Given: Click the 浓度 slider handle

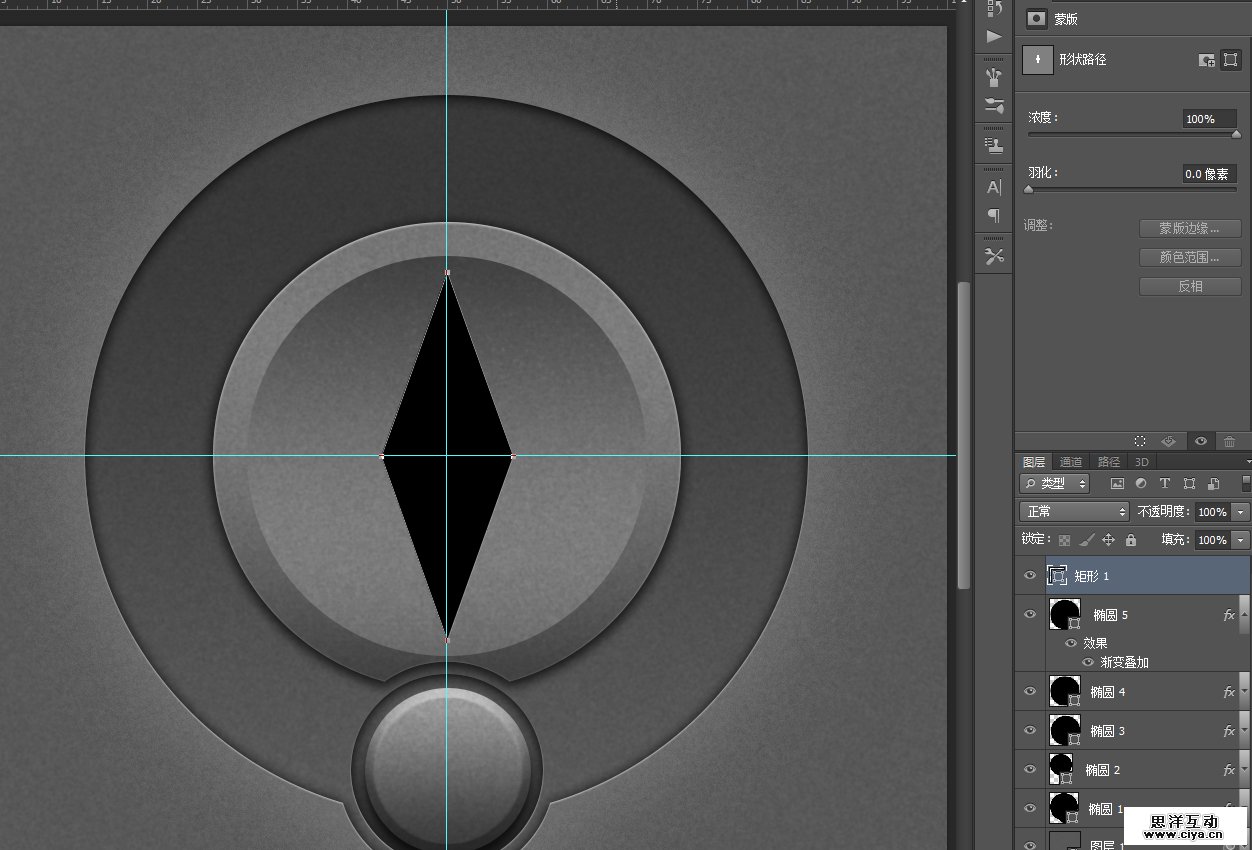Looking at the screenshot, I should [1236, 134].
